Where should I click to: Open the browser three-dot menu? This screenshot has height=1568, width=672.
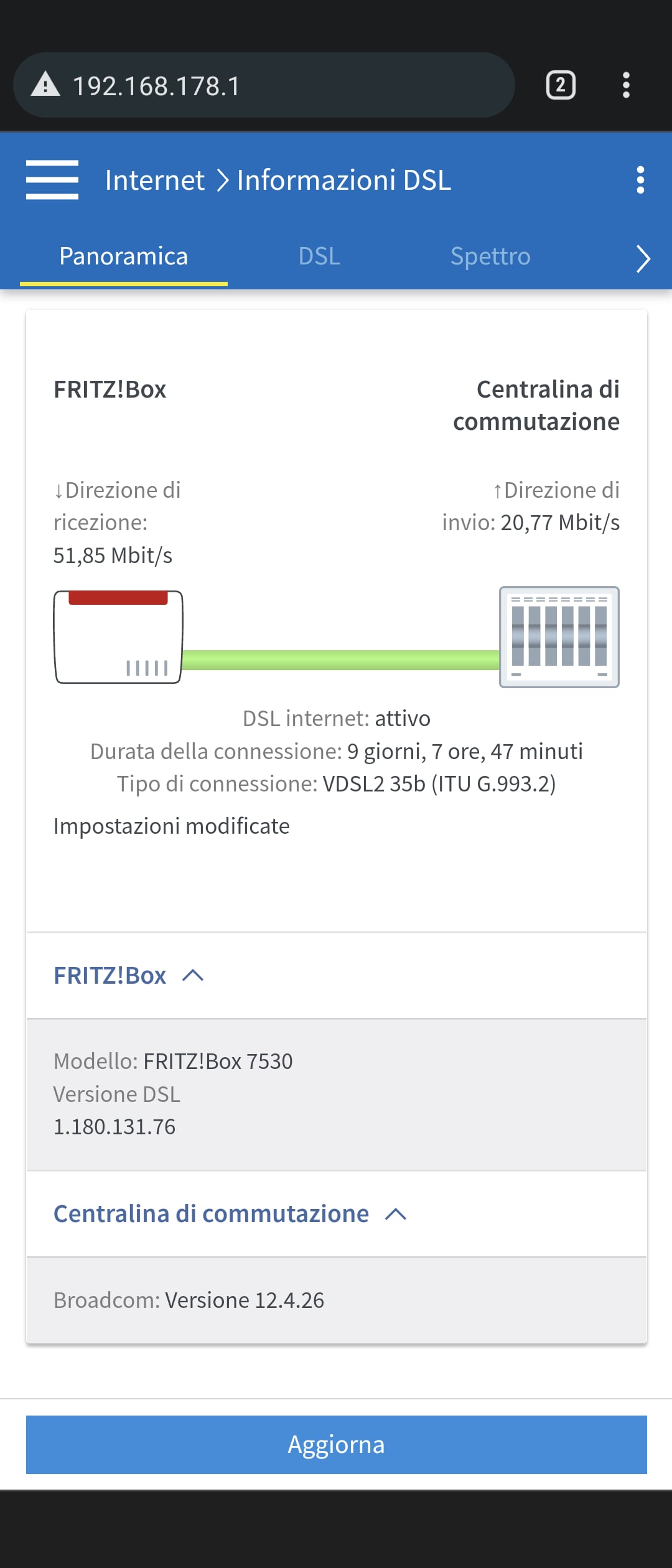pos(626,85)
